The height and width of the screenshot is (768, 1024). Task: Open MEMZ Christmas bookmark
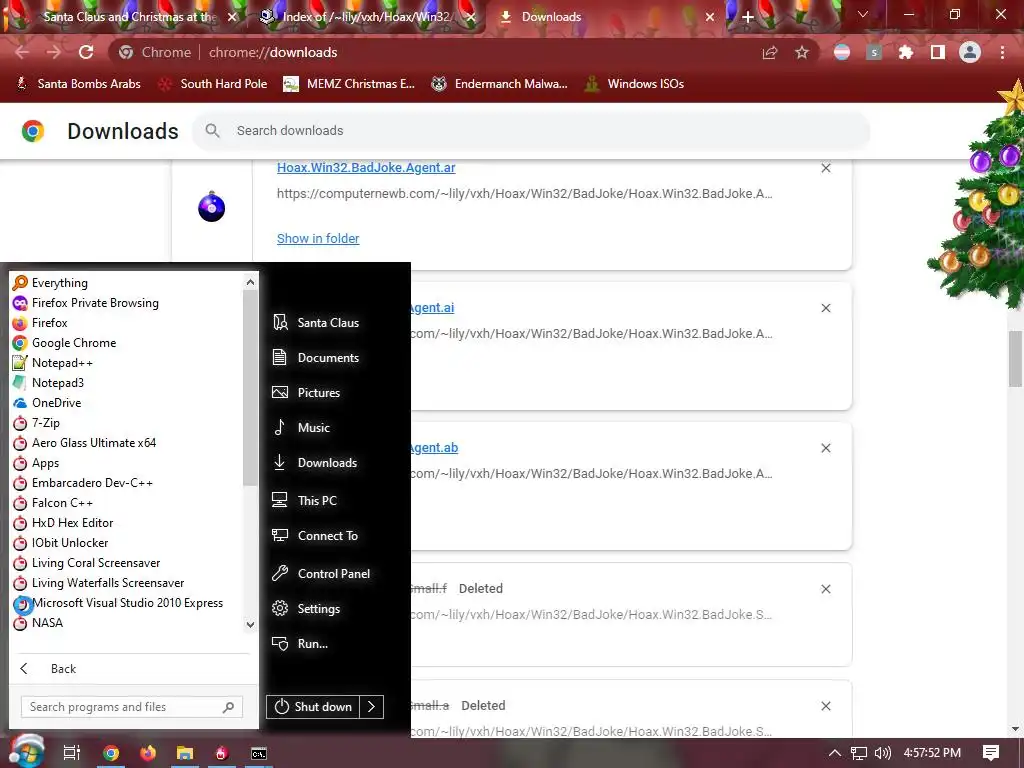350,84
